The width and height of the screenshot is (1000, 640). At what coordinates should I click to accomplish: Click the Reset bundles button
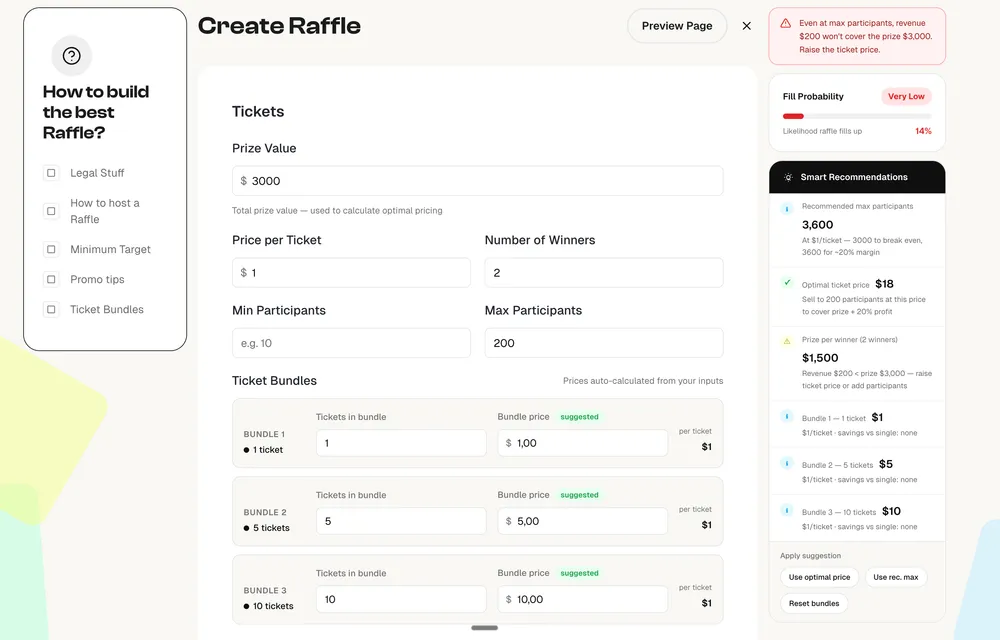coord(813,603)
